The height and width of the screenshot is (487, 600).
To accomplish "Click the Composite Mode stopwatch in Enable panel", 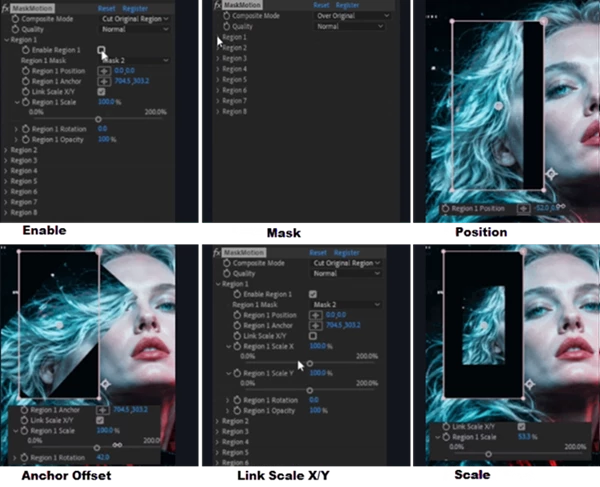I will coord(15,19).
